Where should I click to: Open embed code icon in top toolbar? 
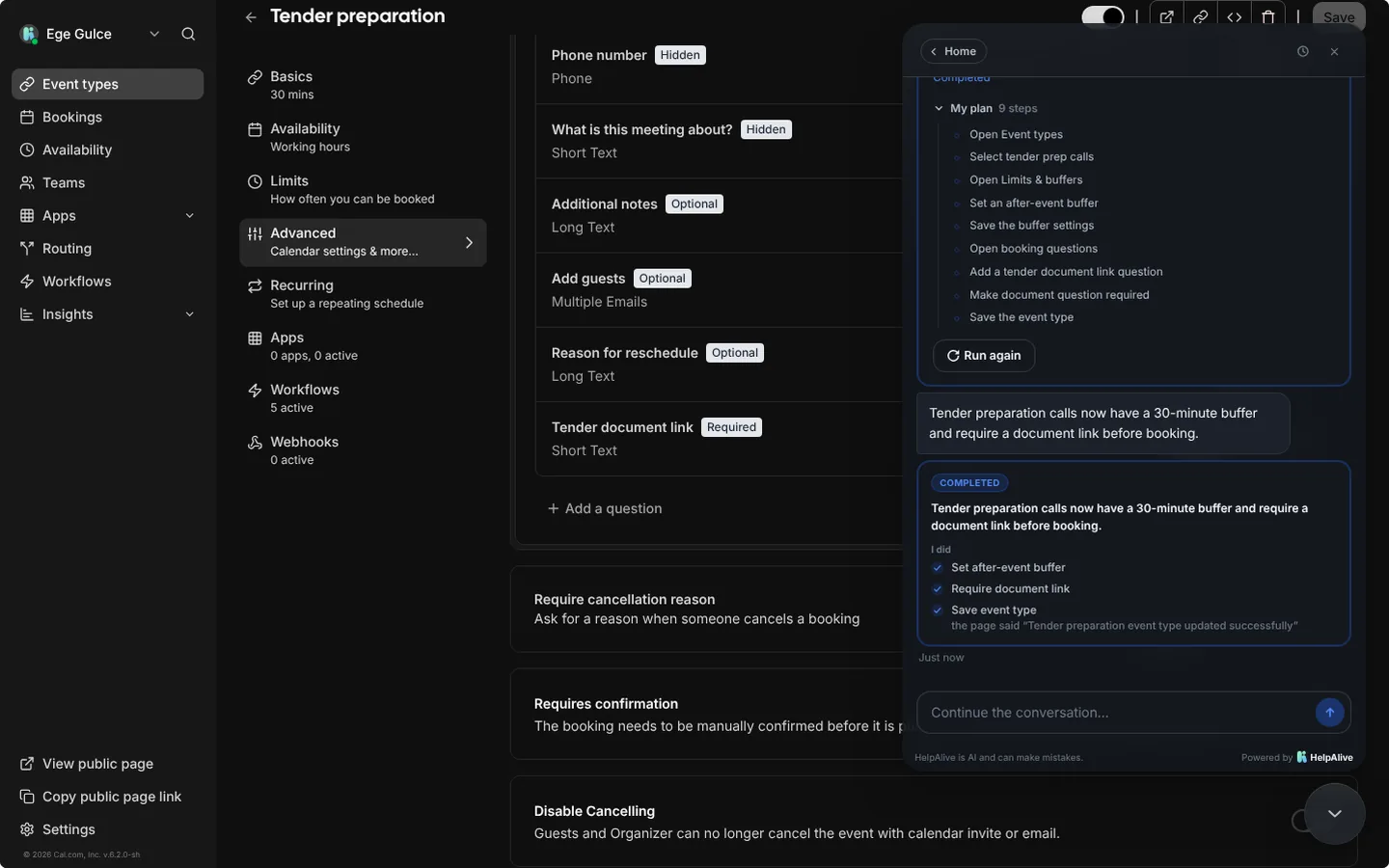click(x=1234, y=16)
